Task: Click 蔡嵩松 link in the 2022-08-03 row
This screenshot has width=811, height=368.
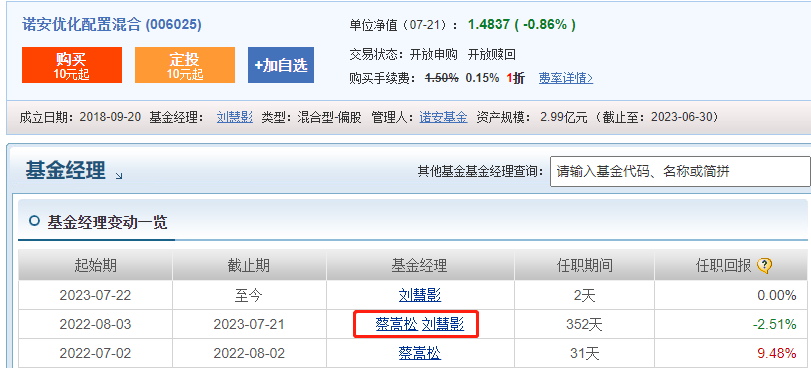Action: tap(396, 325)
